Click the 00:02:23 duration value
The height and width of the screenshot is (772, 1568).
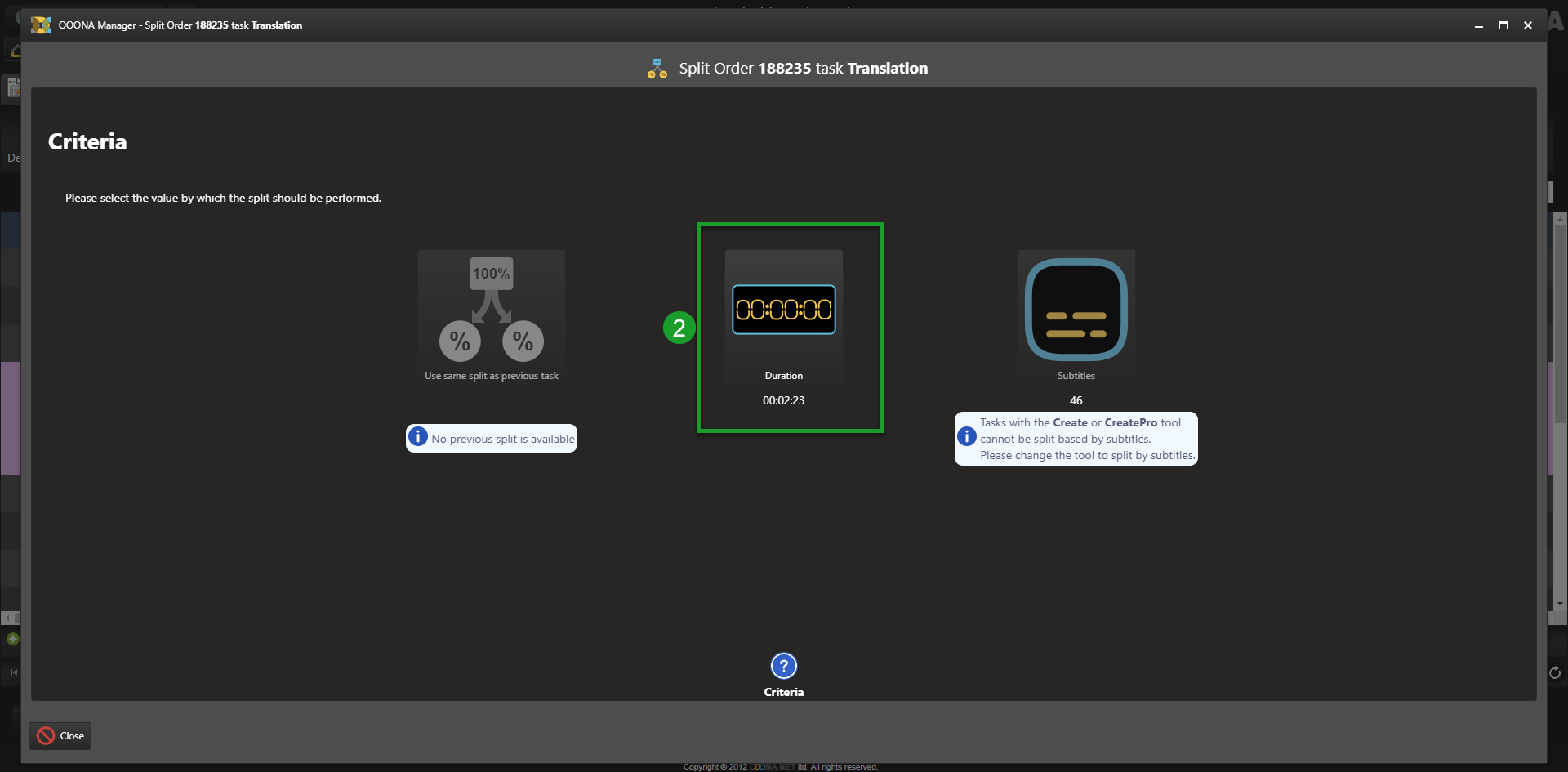point(783,400)
